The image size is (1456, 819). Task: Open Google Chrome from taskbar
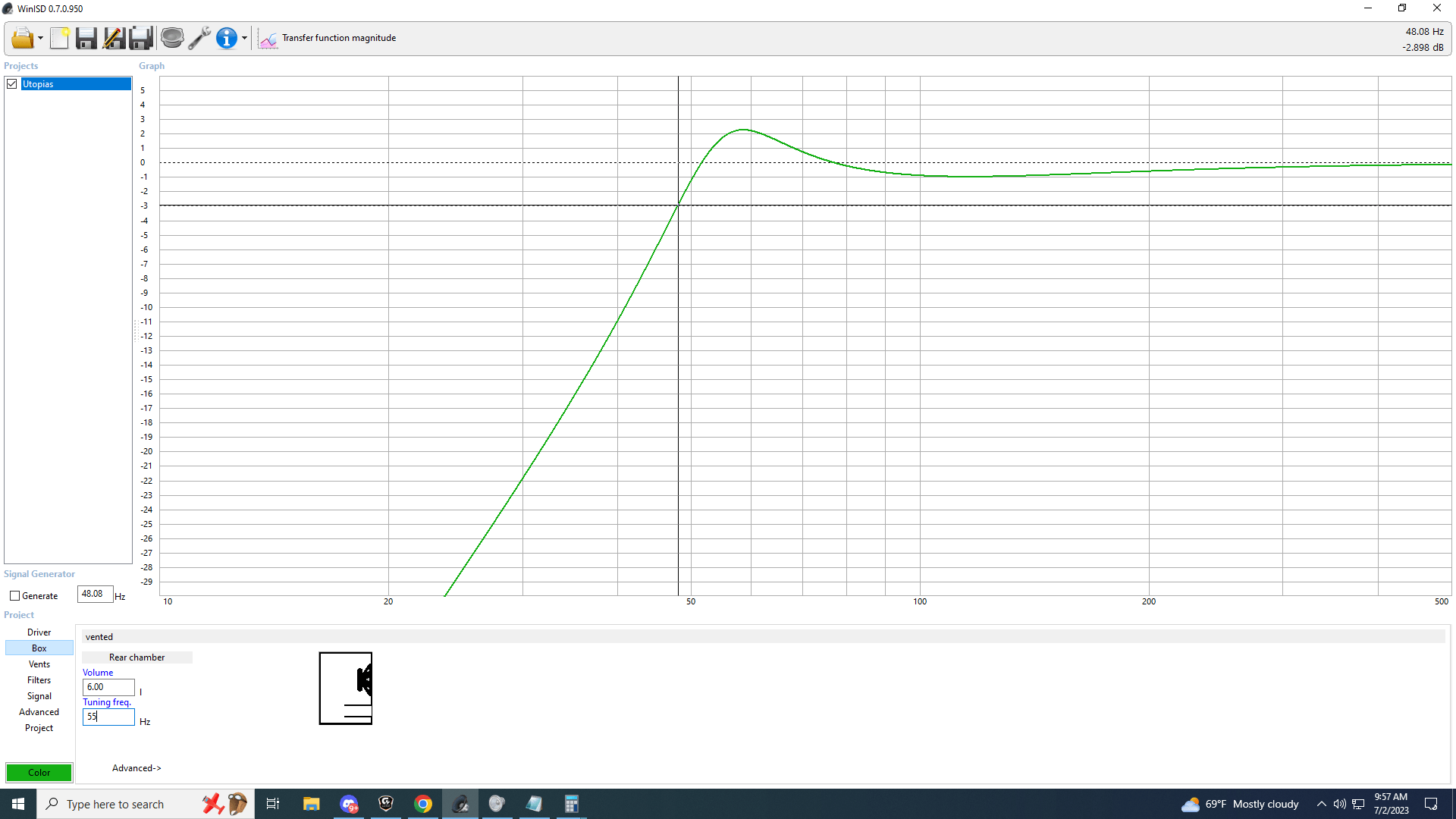423,804
